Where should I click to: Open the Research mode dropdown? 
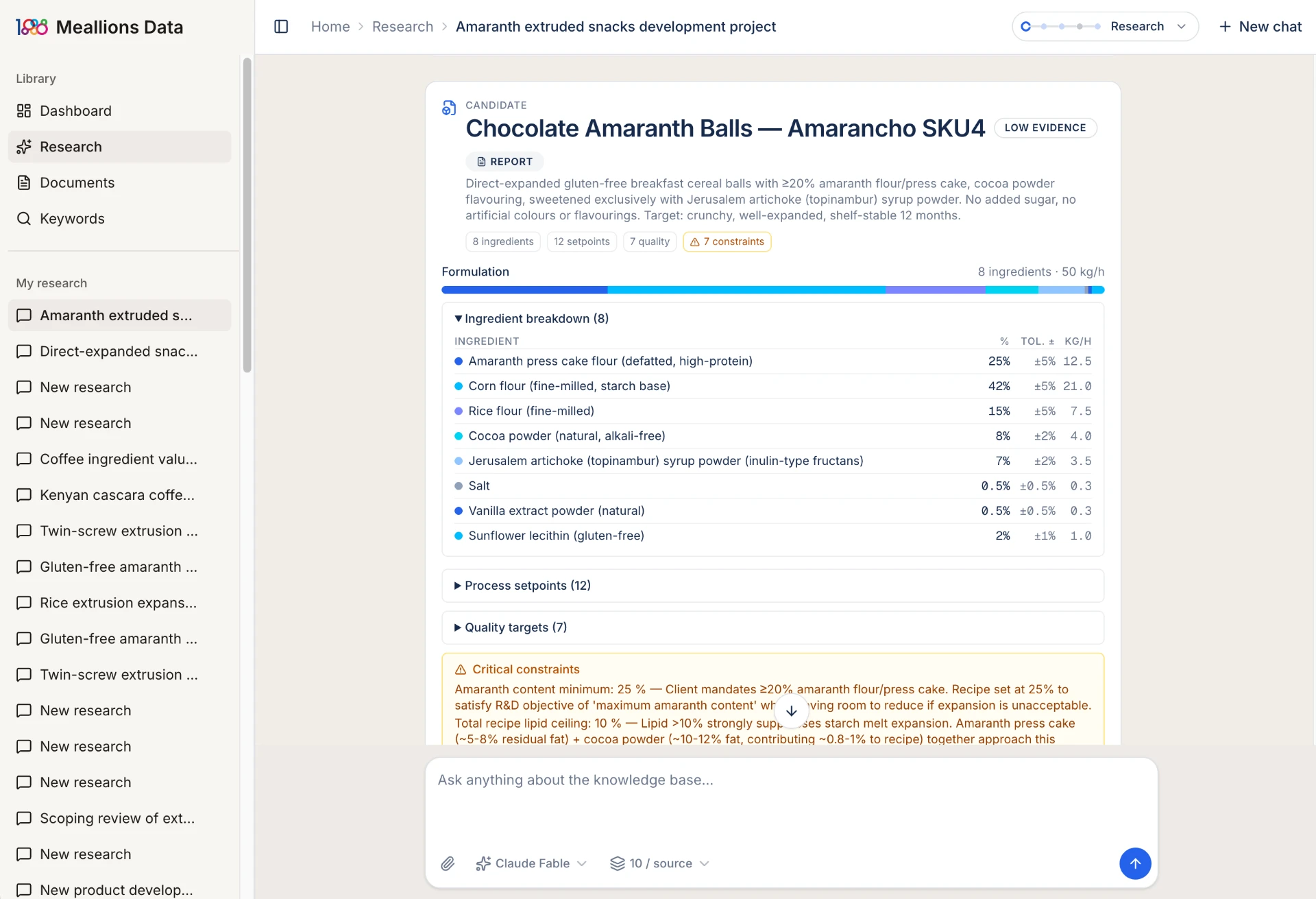click(x=1105, y=27)
